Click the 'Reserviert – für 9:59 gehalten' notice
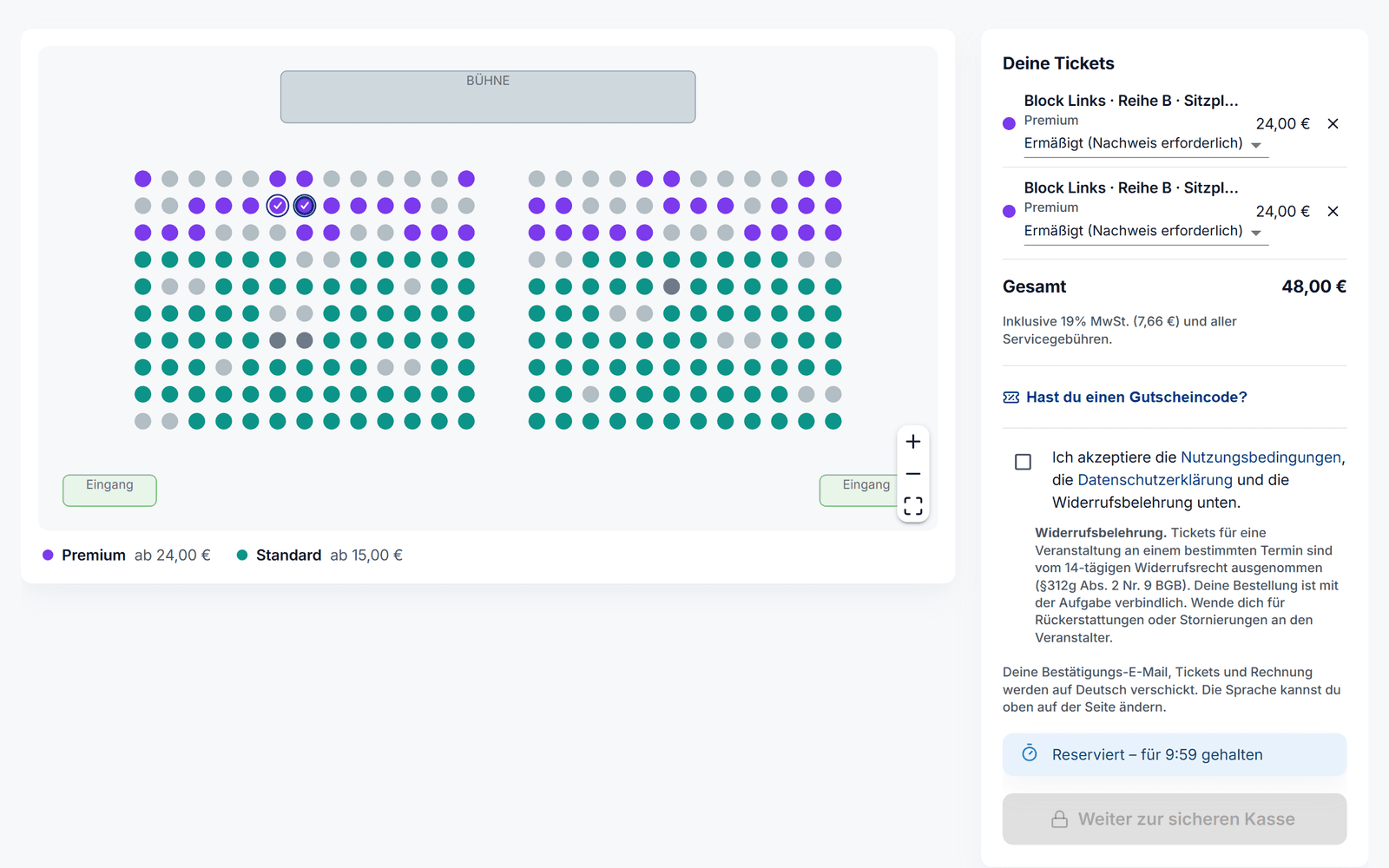Image resolution: width=1389 pixels, height=868 pixels. tap(1175, 754)
